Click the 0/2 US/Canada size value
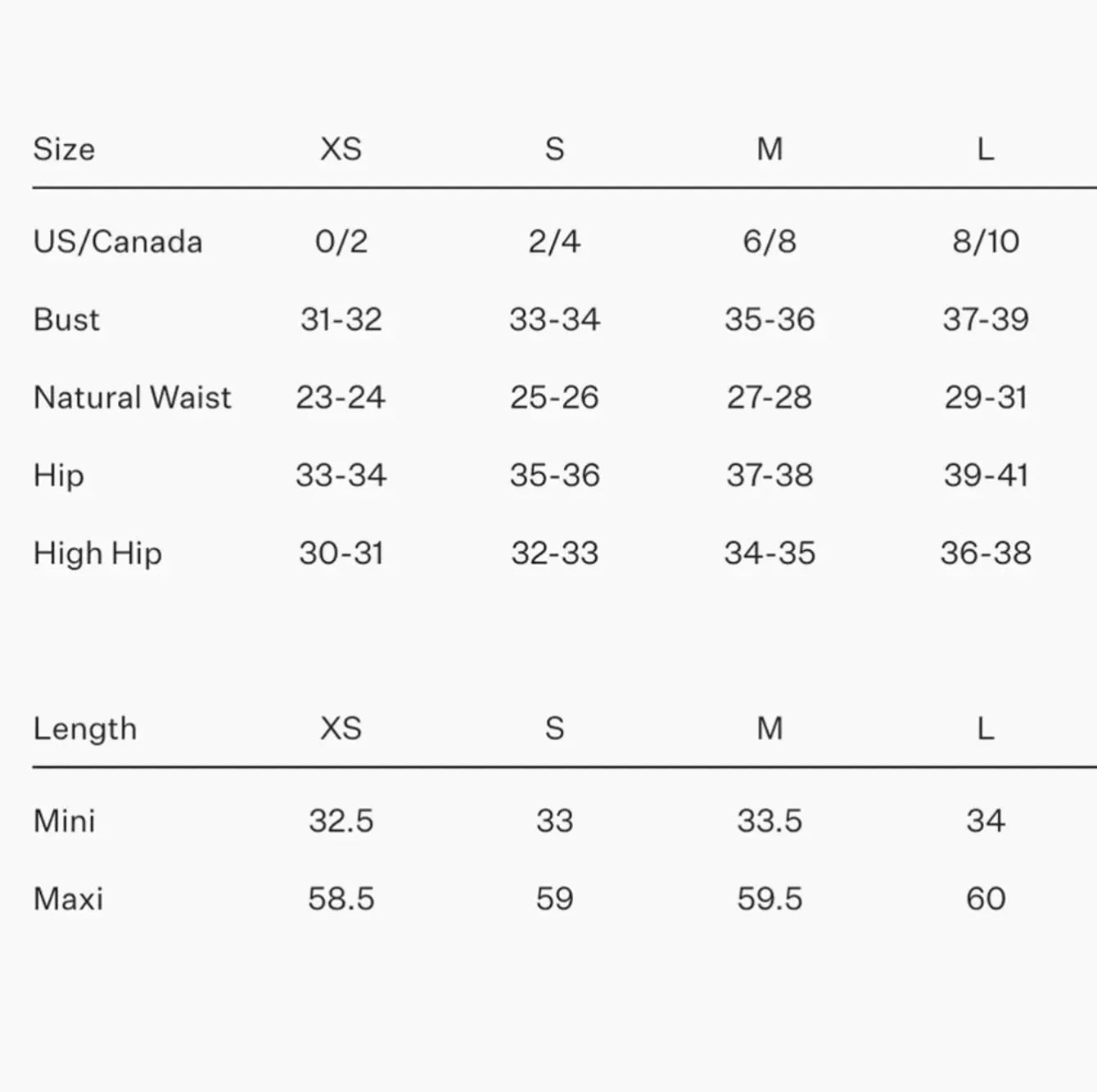 click(x=341, y=241)
